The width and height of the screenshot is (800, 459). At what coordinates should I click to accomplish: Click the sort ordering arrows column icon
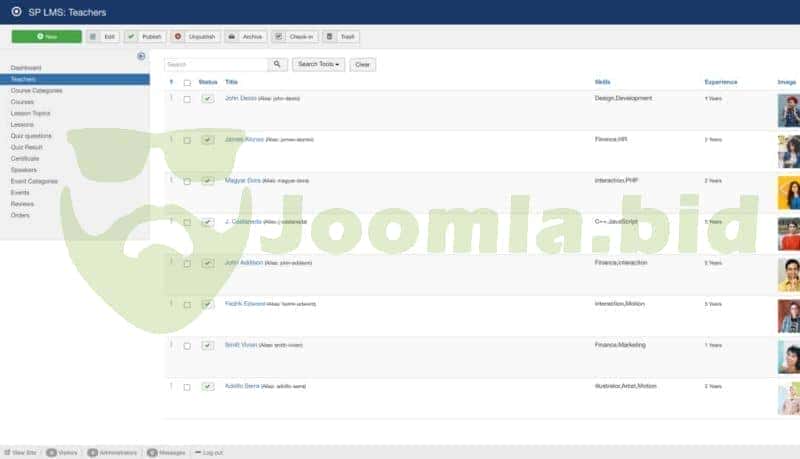171,82
